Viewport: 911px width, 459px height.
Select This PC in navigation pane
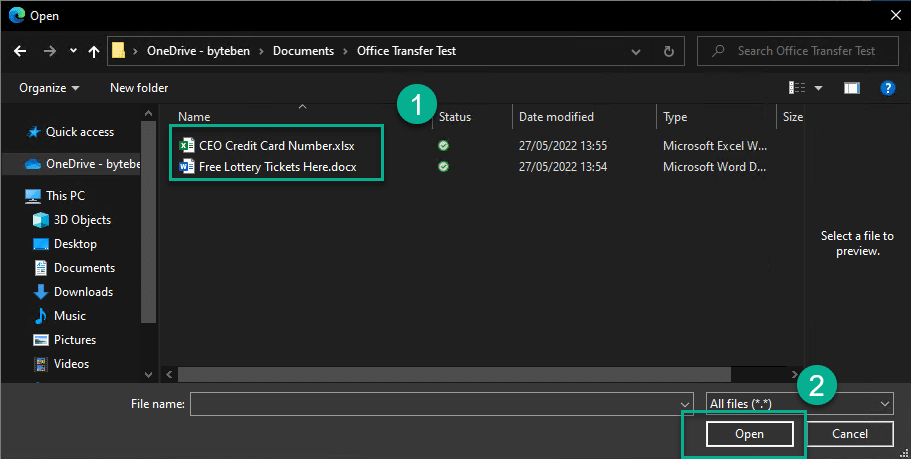point(65,196)
